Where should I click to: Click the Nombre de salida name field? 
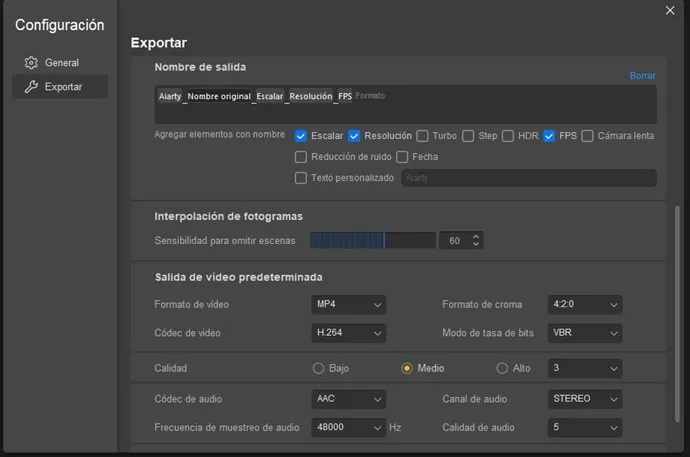point(405,105)
